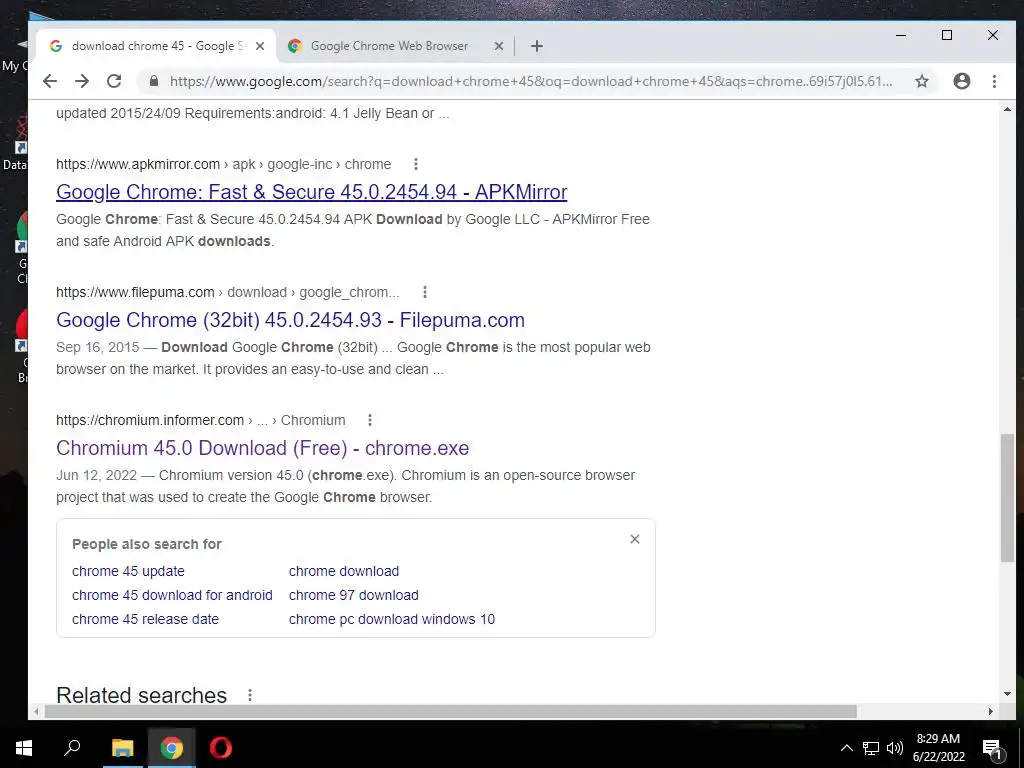1024x768 pixels.
Task: Search for 'chrome 45 release date'
Action: [x=145, y=620]
